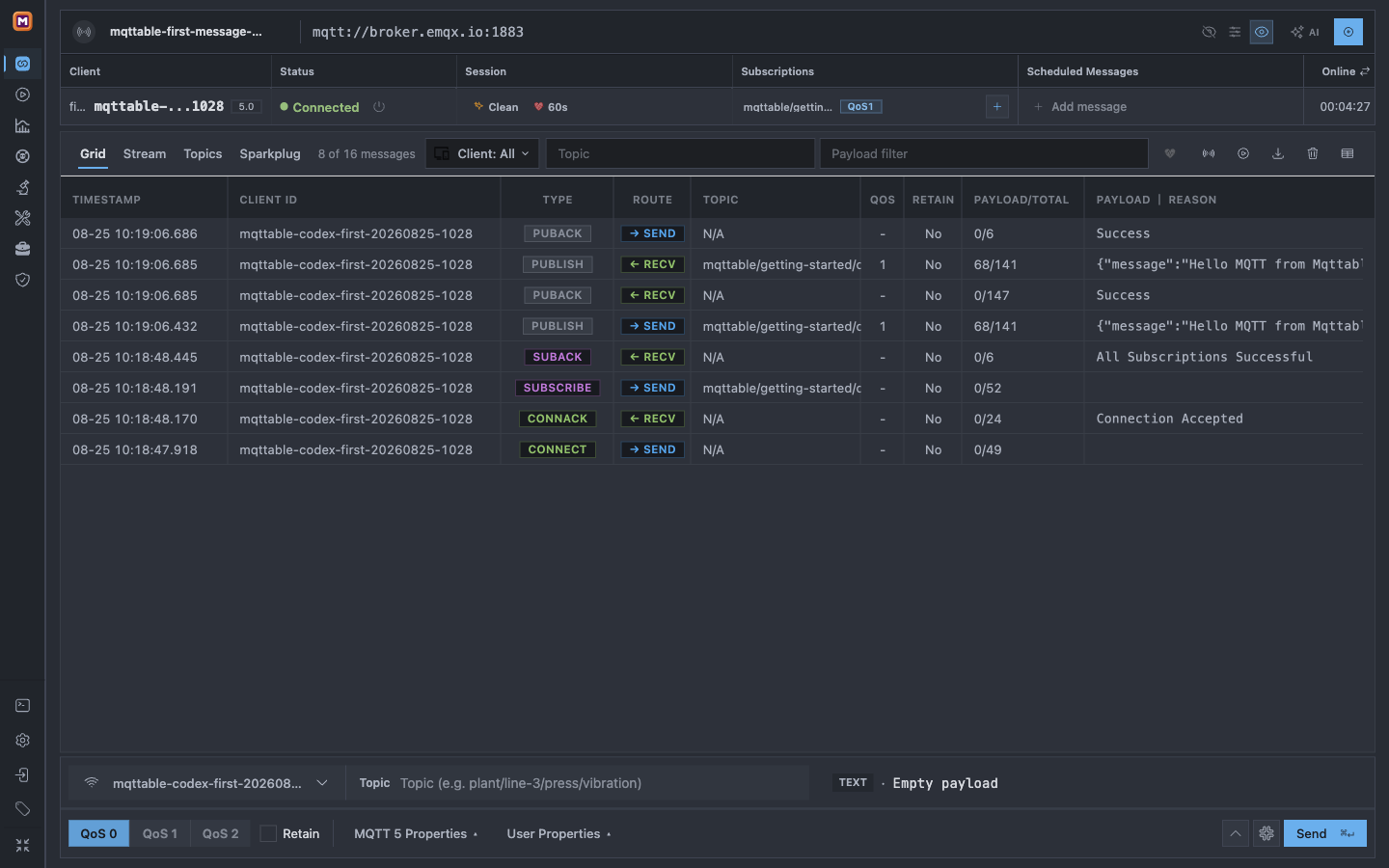Image resolution: width=1389 pixels, height=868 pixels.
Task: Select QoS 1 for publishing
Action: [160, 833]
